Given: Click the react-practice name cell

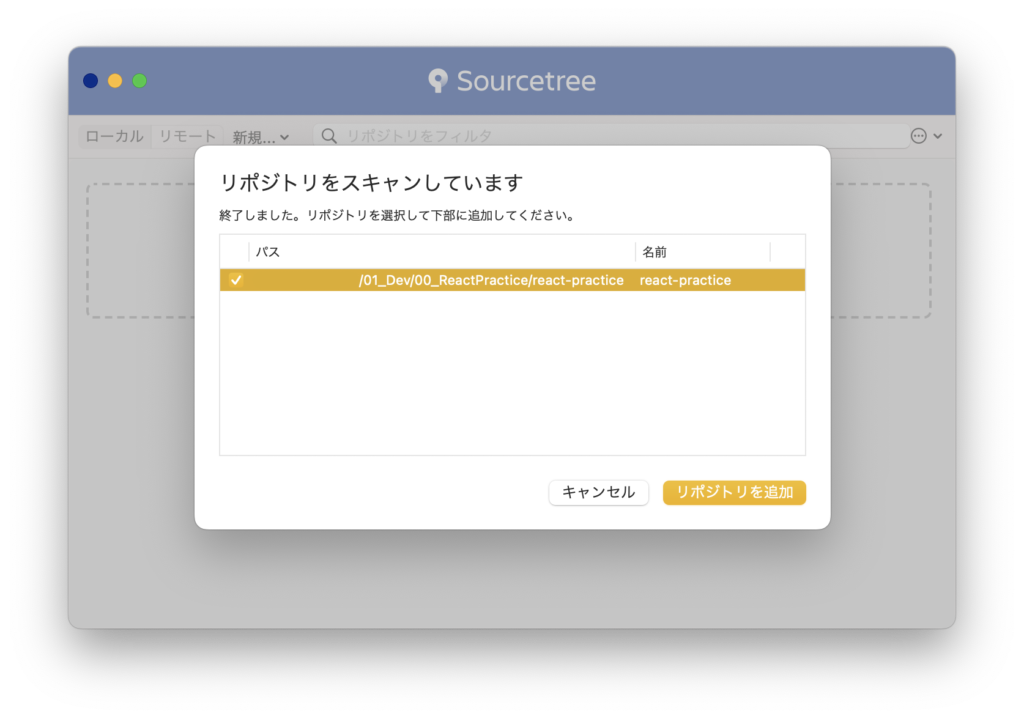Looking at the screenshot, I should tap(685, 280).
